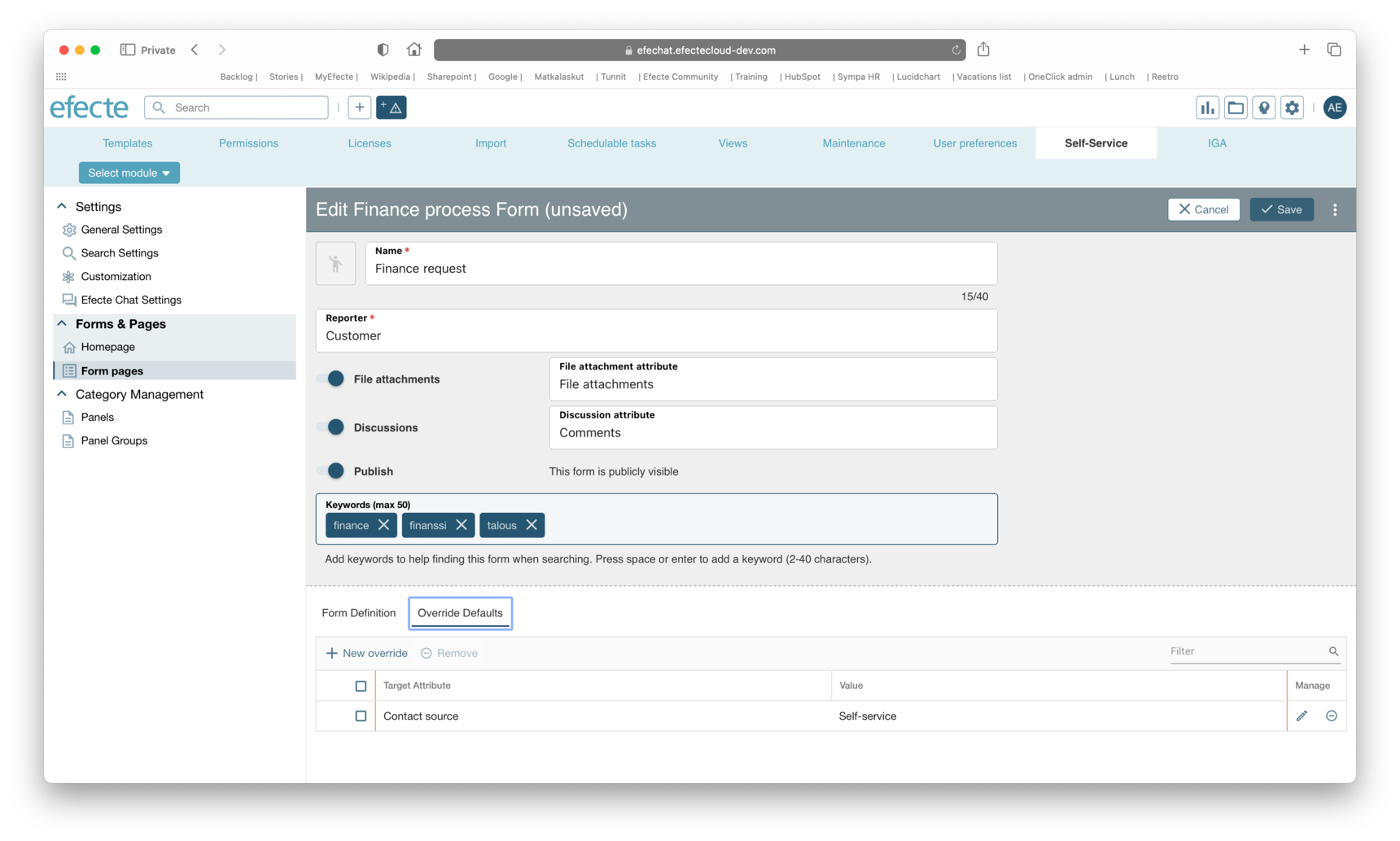Open the Schedulable tasks tab
This screenshot has height=841, width=1400.
click(611, 143)
